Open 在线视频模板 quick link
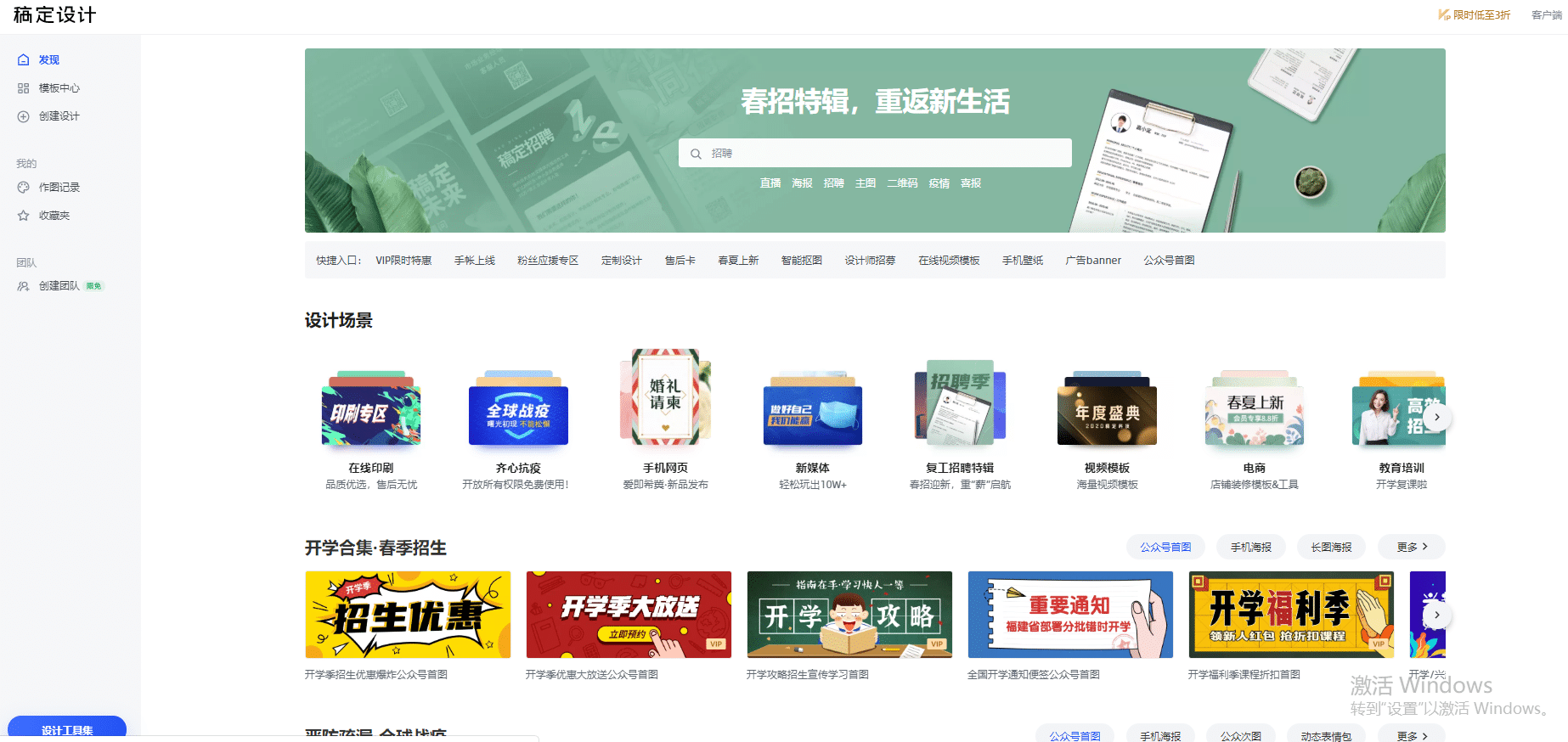Viewport: 1568px width, 742px height. [949, 261]
